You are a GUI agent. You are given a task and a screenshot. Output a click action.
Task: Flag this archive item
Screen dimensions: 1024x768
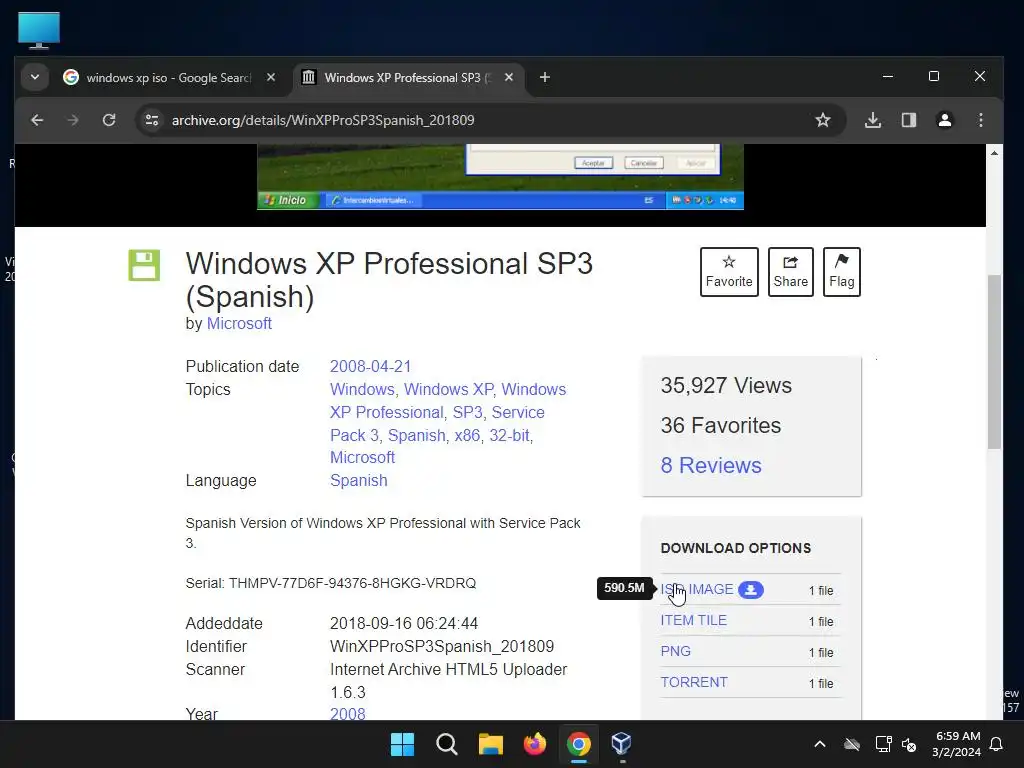[841, 272]
